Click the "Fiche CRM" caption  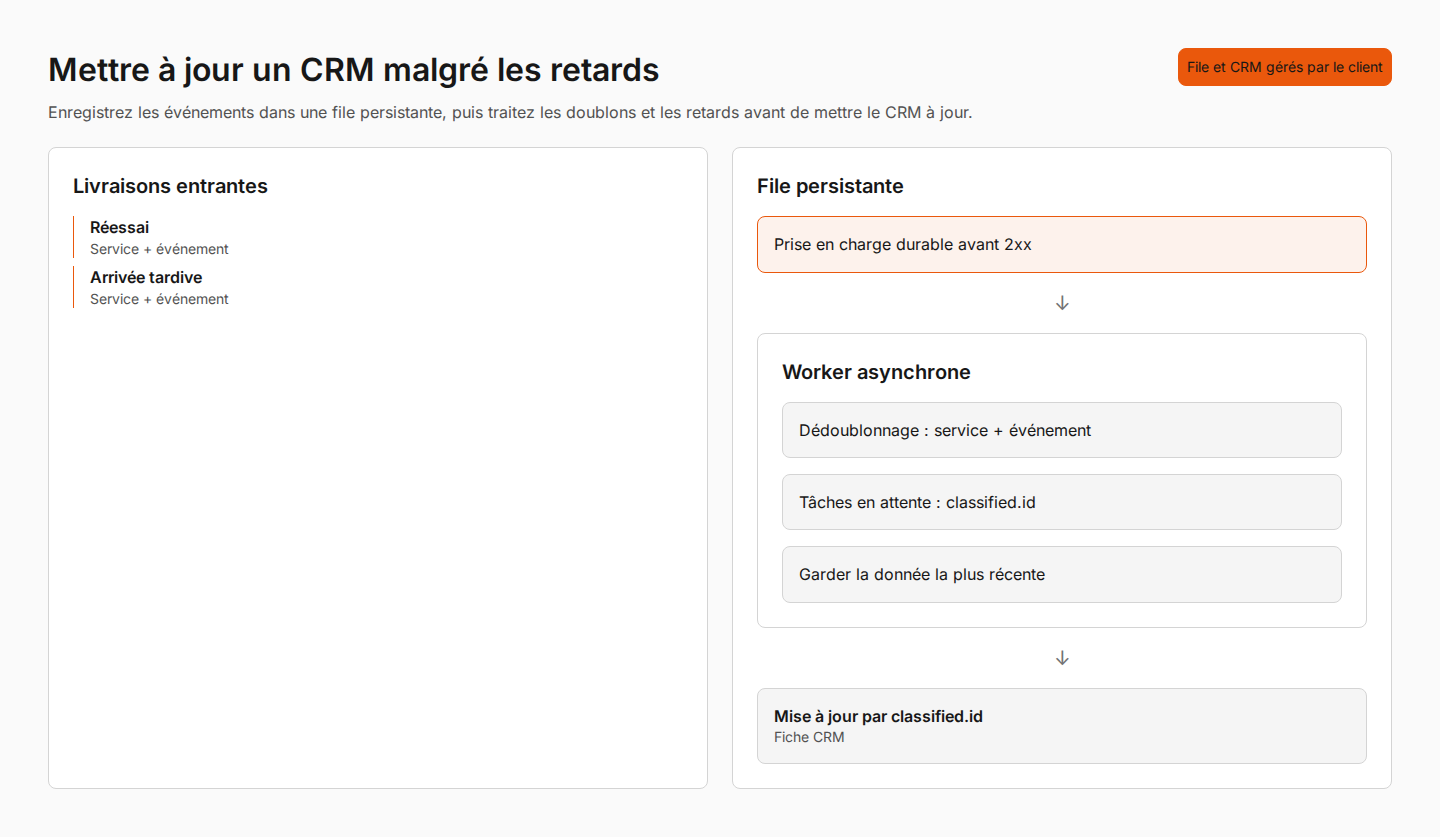point(809,737)
